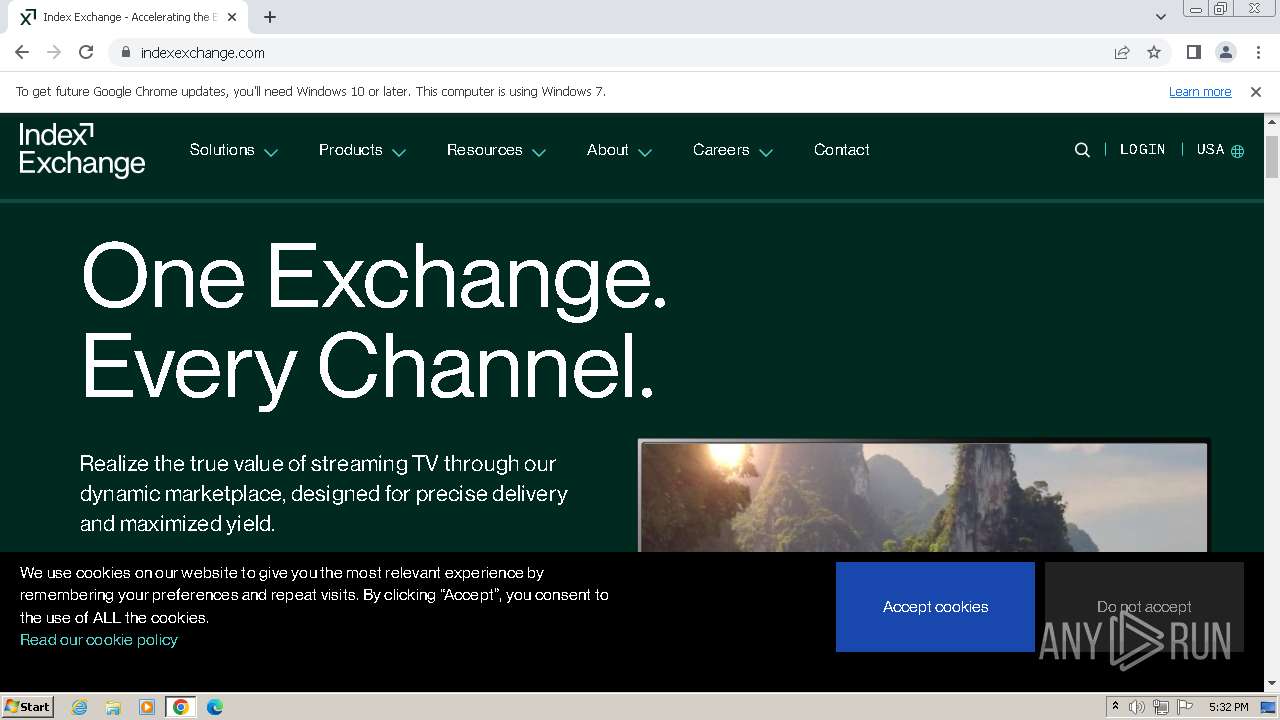Close the Index Exchange tab
Viewport: 1280px width, 720px height.
point(232,17)
